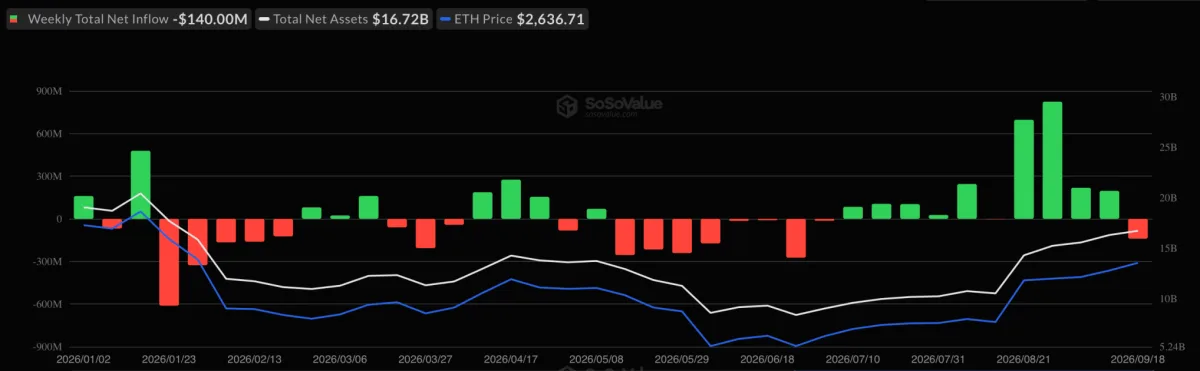
Task: Click the 600M left axis label
Action: tap(48, 134)
